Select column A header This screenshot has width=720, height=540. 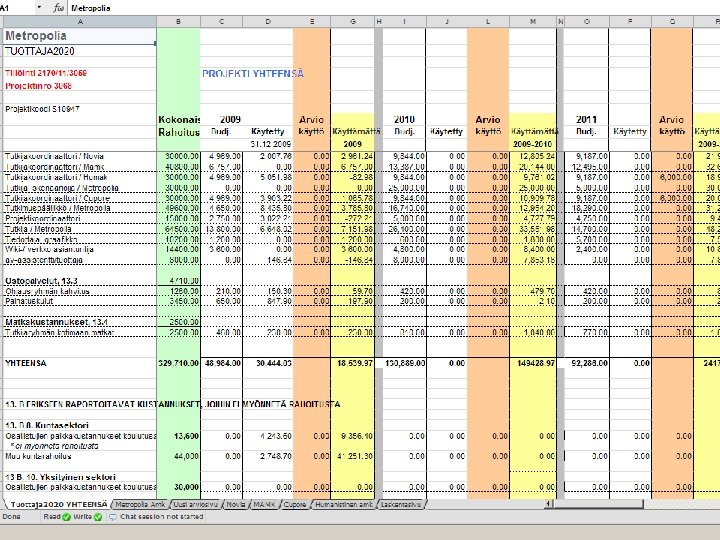pos(80,22)
